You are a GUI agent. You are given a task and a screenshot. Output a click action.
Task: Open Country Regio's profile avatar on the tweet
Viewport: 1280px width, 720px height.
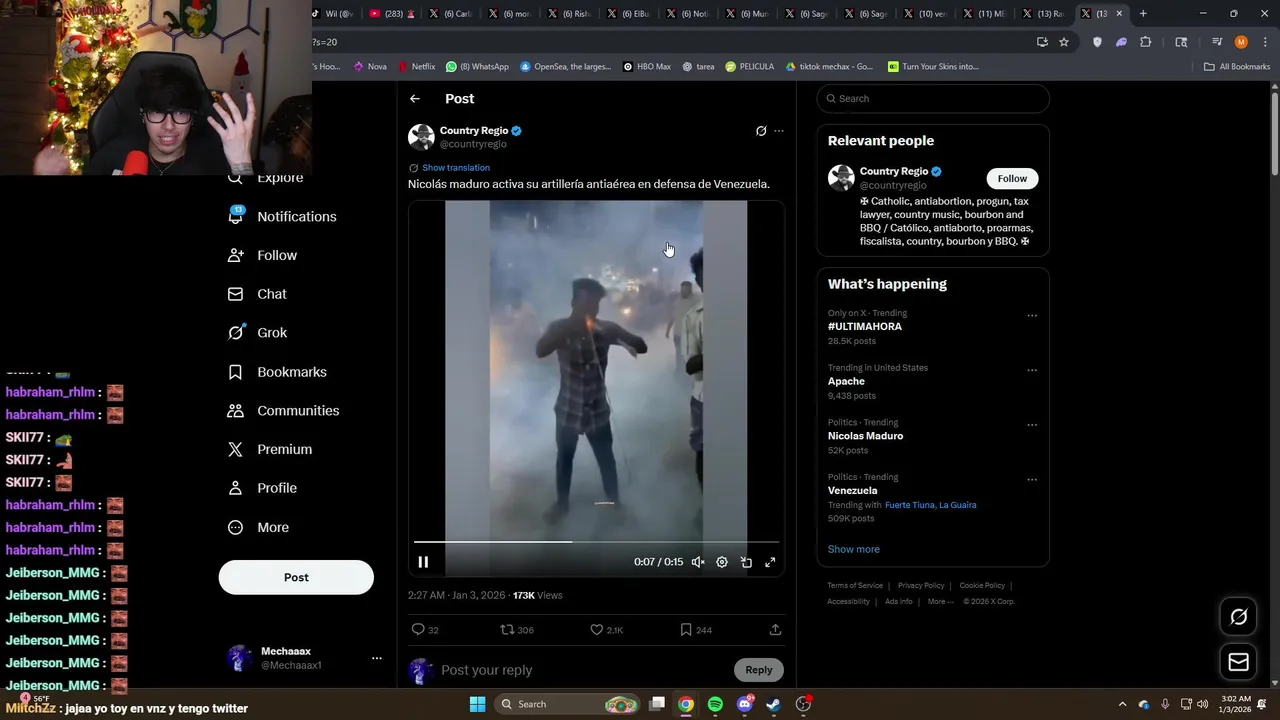[x=421, y=137]
